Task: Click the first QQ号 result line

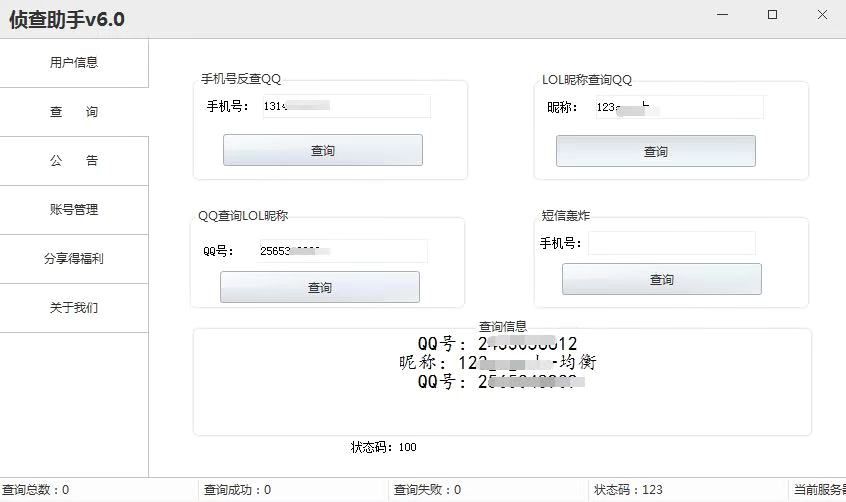Action: click(497, 343)
